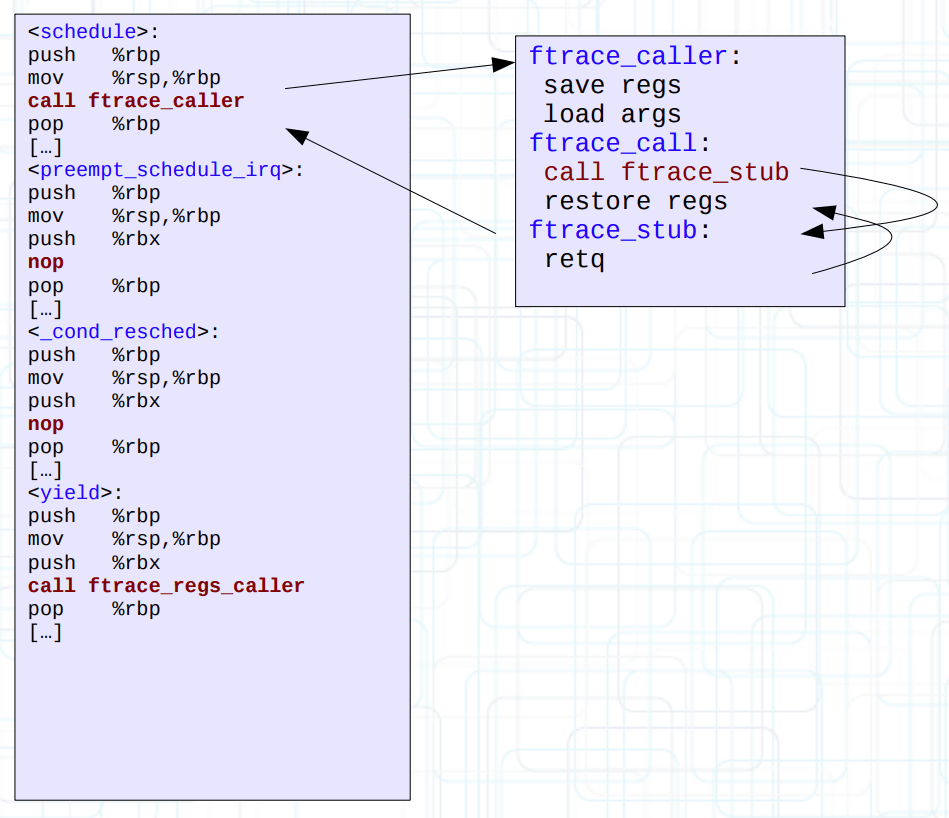Screen dimensions: 949x818
Task: Click arrowhead pointing at 'restore regs'
Action: pos(824,211)
